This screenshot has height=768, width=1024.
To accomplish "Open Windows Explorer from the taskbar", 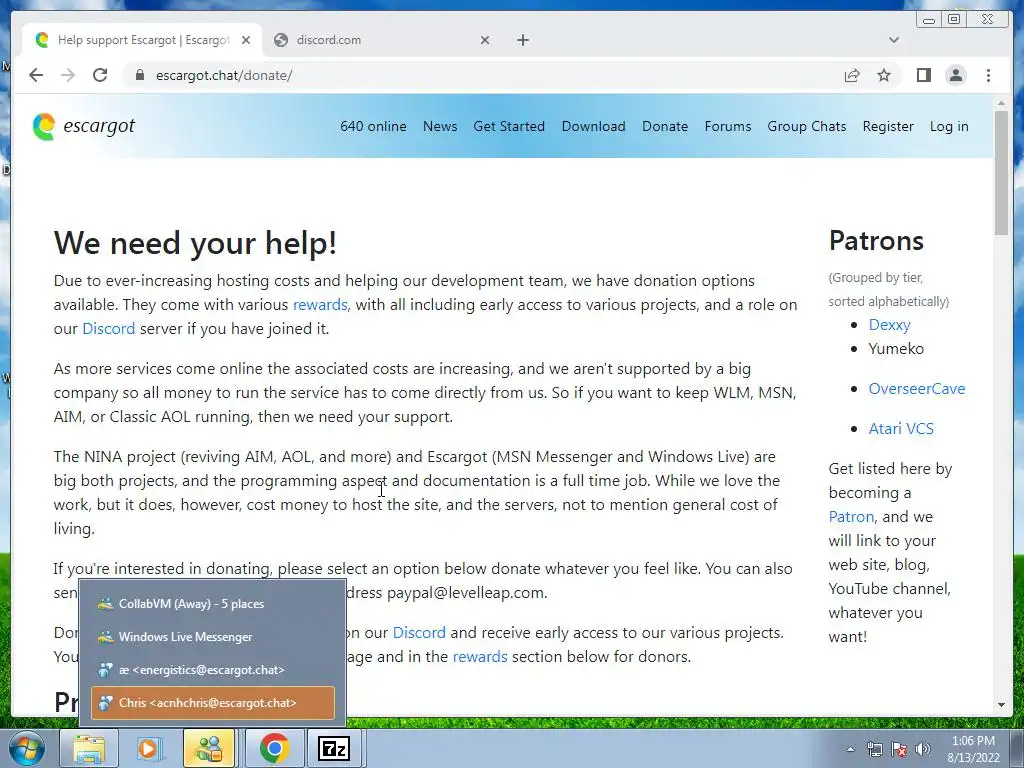I will point(88,748).
